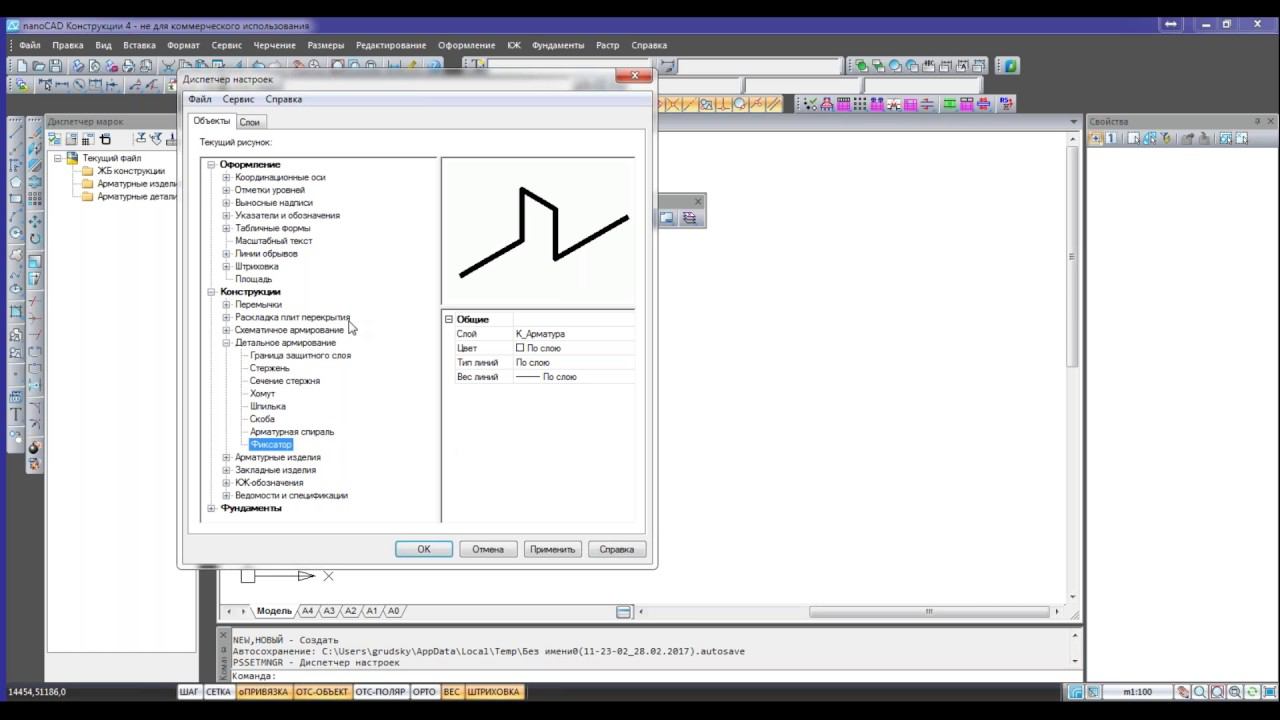Switch to the A4 sheet tab
Image resolution: width=1280 pixels, height=720 pixels.
(308, 611)
